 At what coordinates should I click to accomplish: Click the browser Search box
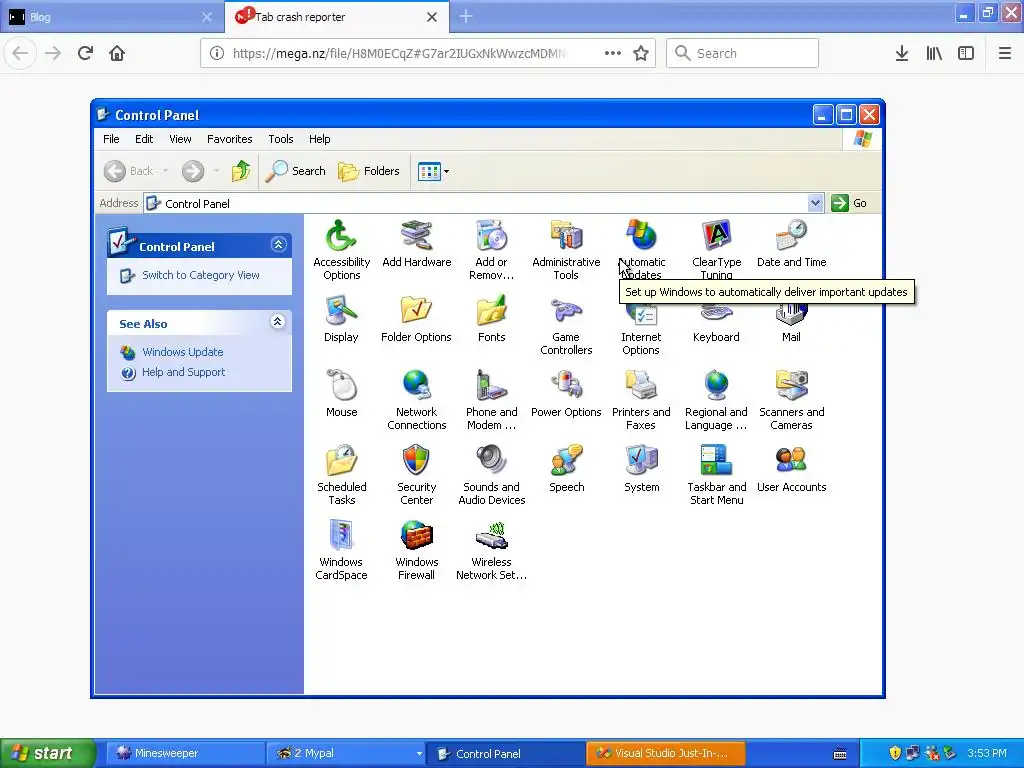click(742, 53)
